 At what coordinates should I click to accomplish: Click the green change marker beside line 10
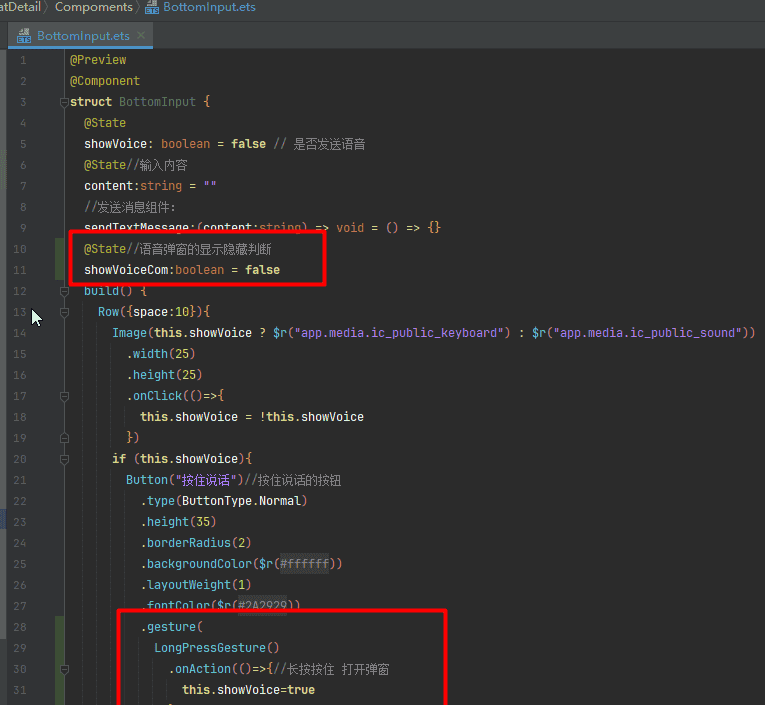coord(59,248)
